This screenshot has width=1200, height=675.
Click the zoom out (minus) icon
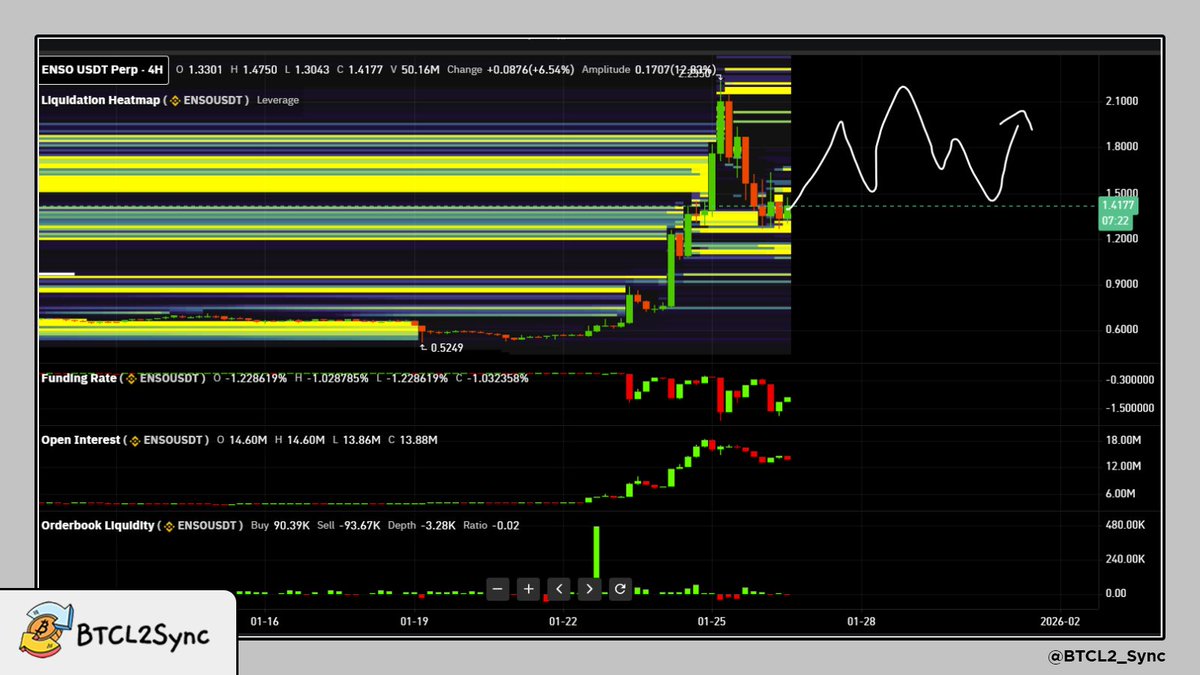tap(497, 589)
